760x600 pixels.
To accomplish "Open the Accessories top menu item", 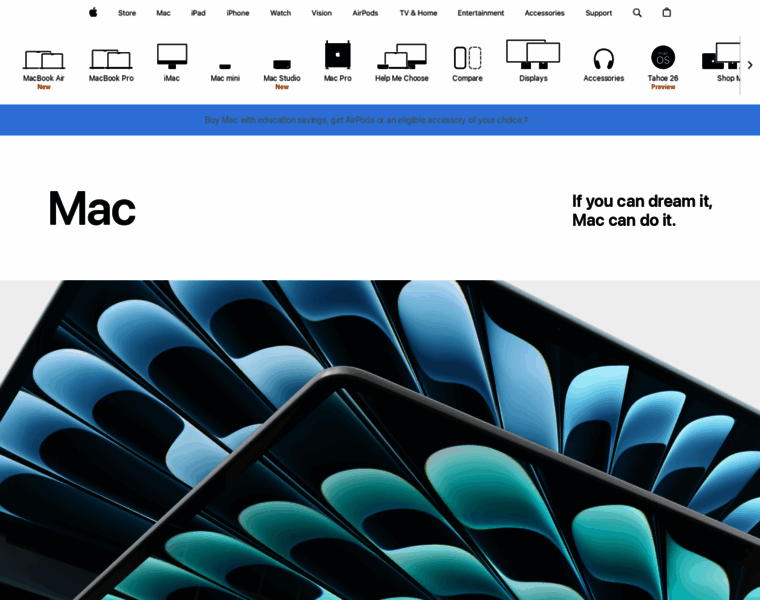I will 544,13.
